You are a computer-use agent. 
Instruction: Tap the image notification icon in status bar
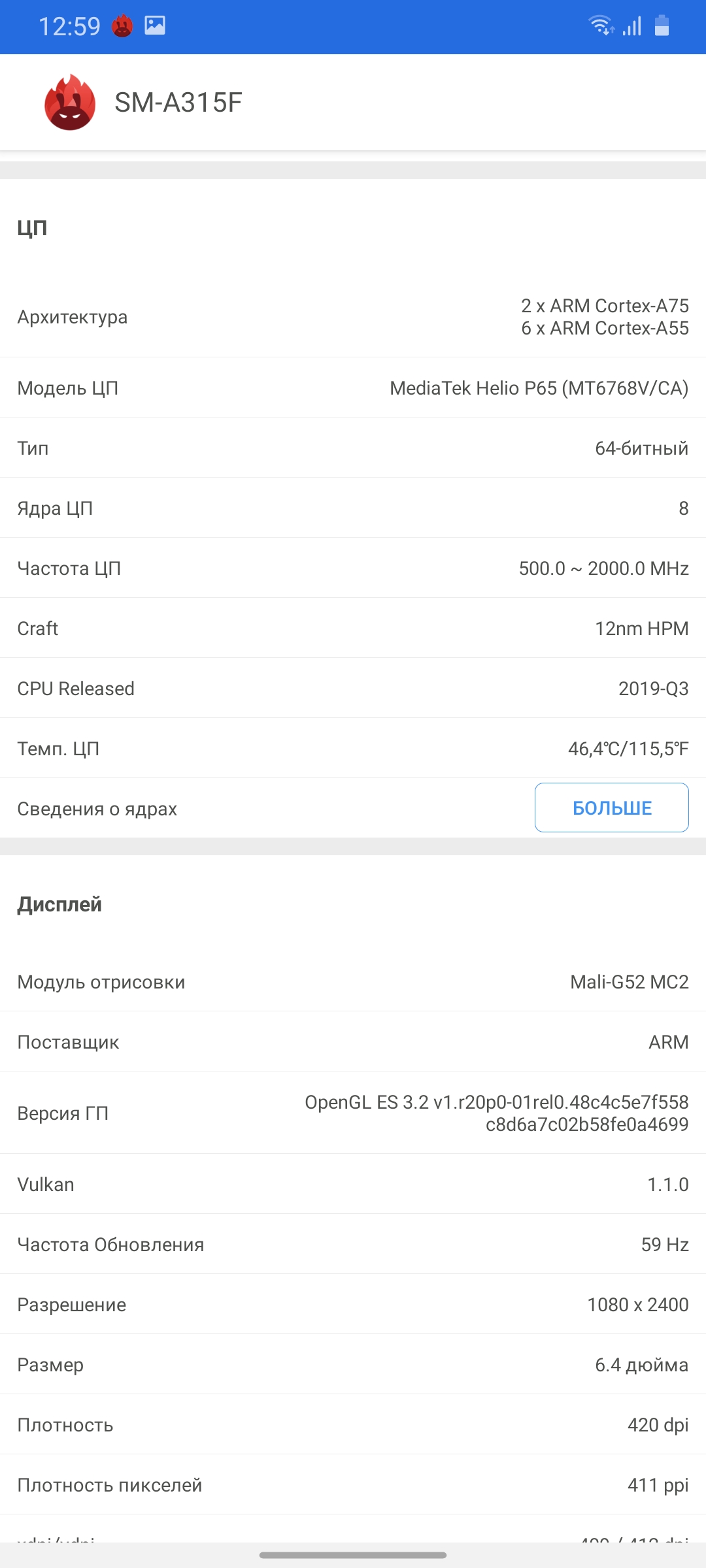click(x=155, y=25)
